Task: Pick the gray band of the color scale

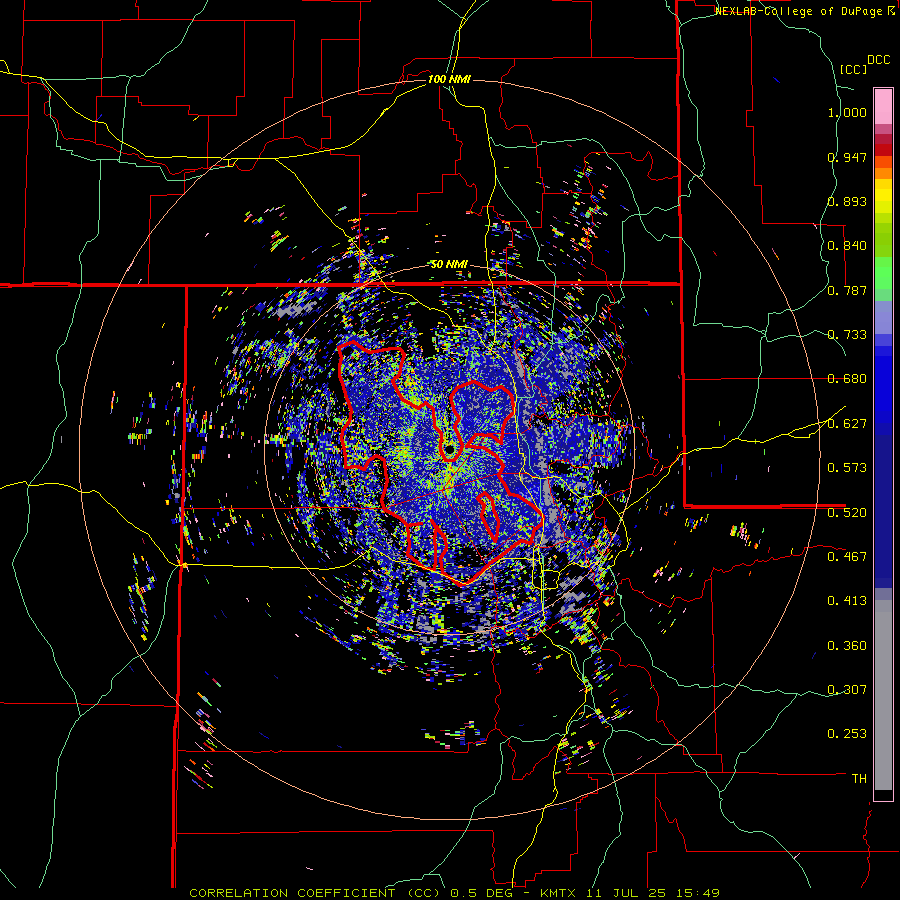Action: [x=883, y=695]
